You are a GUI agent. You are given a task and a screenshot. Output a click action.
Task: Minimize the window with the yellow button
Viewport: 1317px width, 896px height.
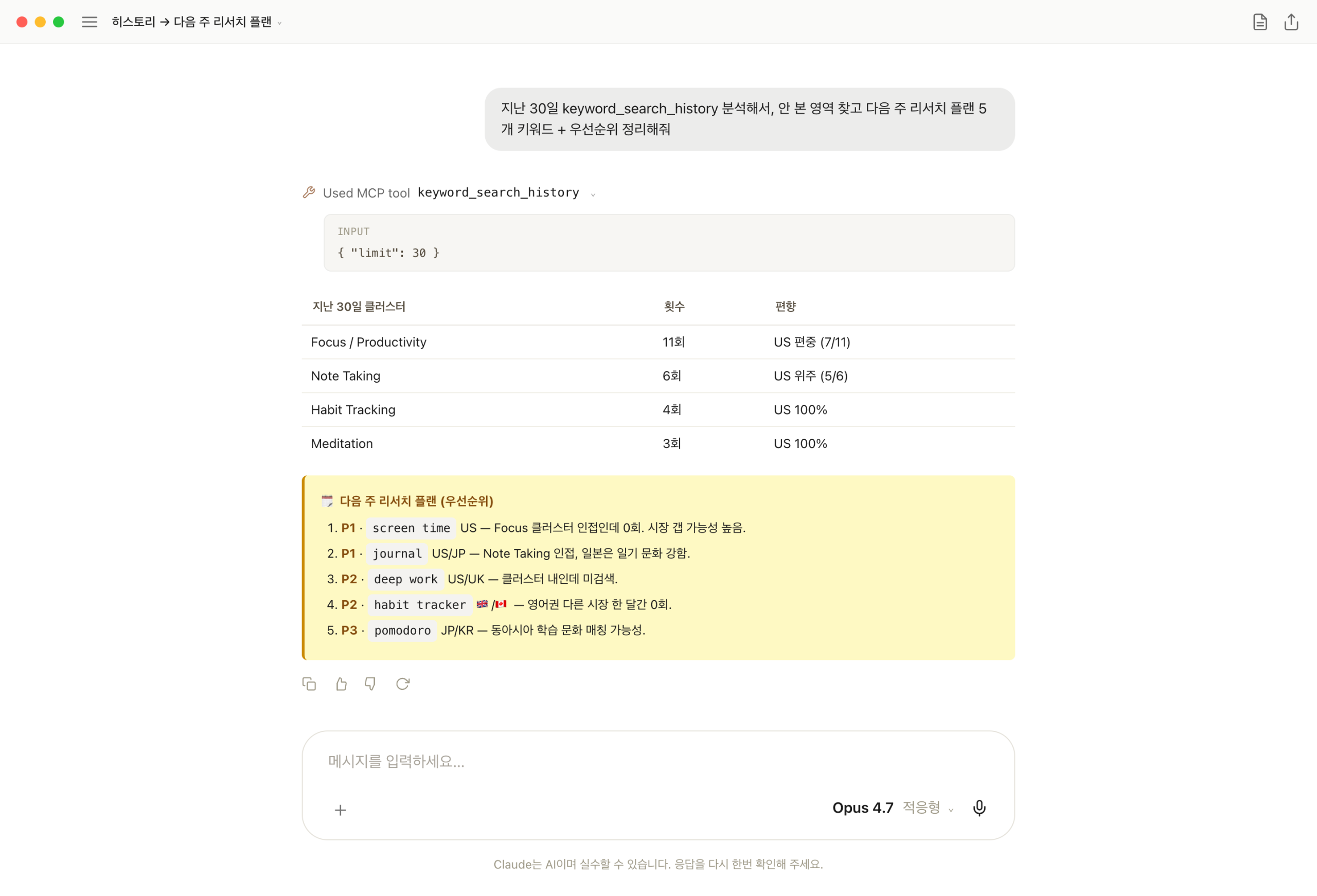click(x=40, y=22)
